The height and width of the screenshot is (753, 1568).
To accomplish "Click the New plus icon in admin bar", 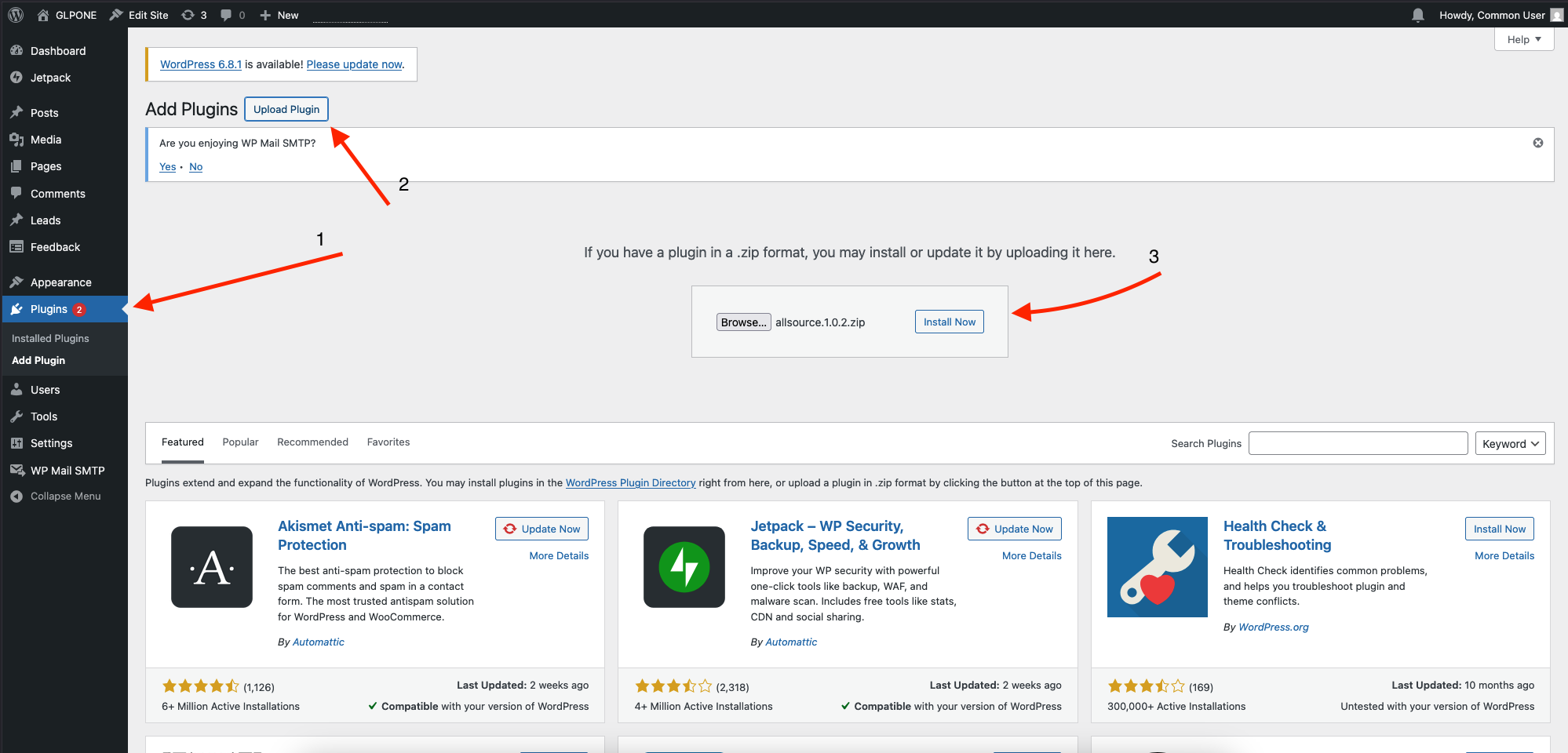I will click(x=265, y=15).
